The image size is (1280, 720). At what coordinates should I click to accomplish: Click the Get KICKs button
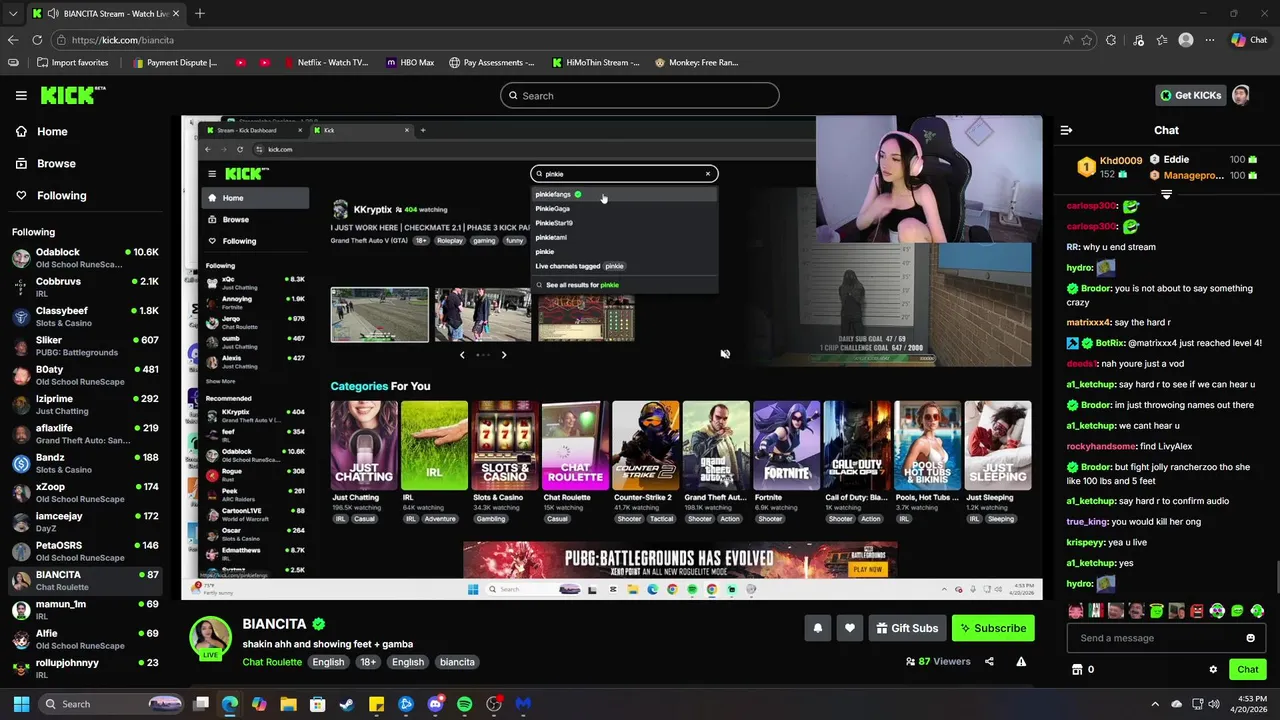(x=1190, y=95)
